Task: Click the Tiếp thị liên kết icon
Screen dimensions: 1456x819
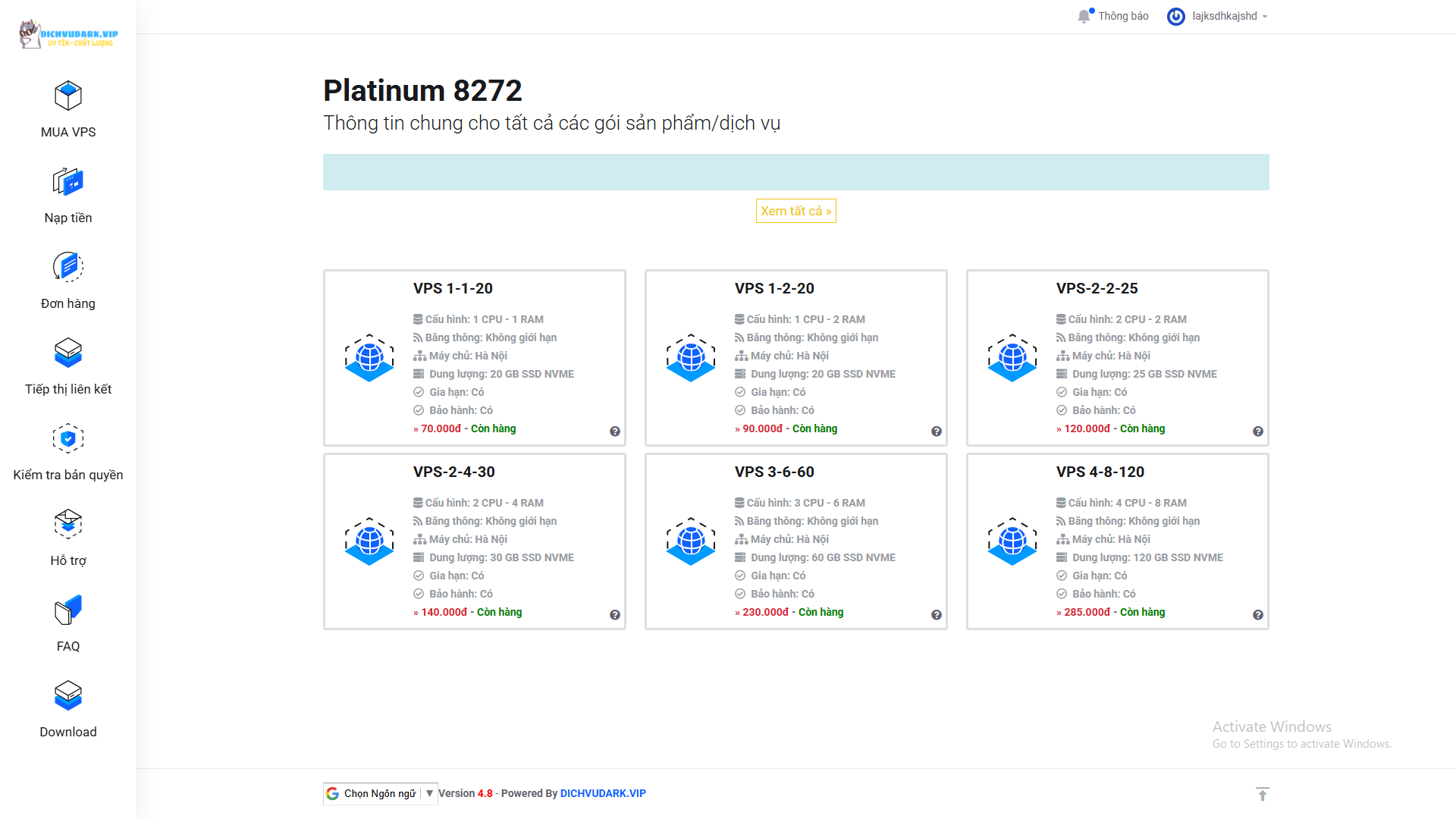Action: (x=68, y=353)
